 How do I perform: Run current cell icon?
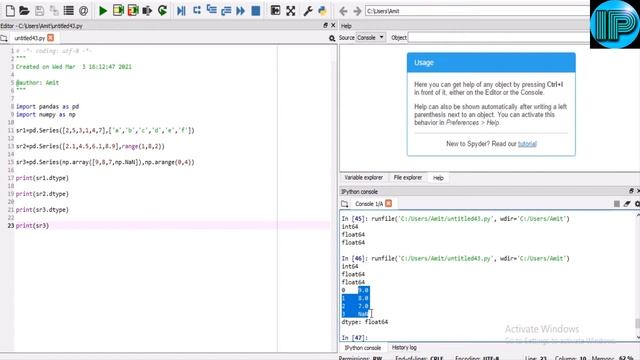(x=118, y=11)
